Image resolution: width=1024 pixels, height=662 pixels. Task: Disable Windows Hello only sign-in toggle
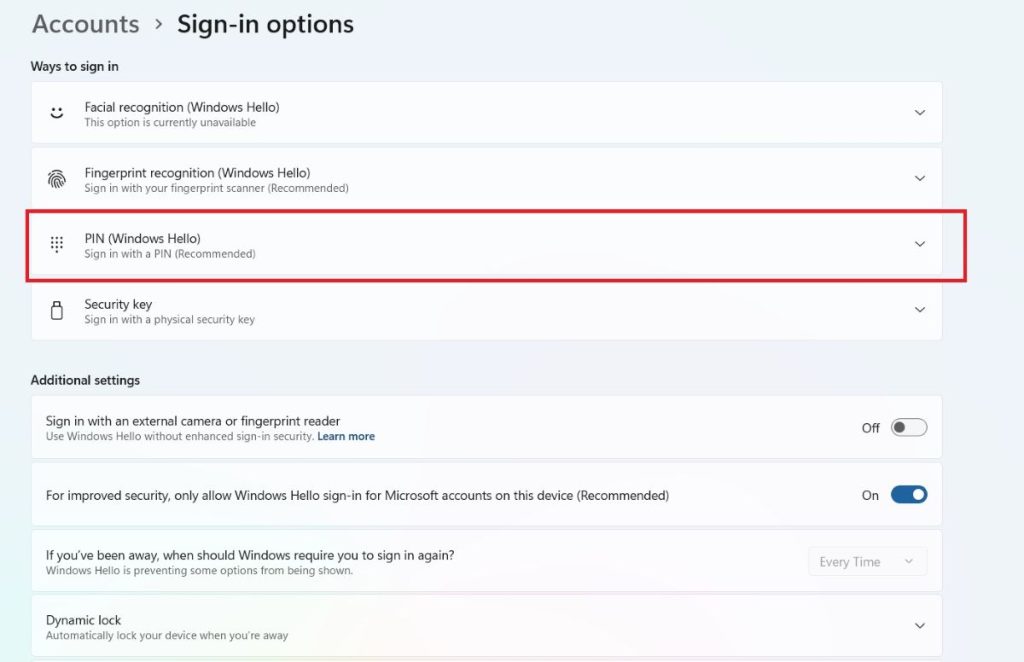[909, 495]
